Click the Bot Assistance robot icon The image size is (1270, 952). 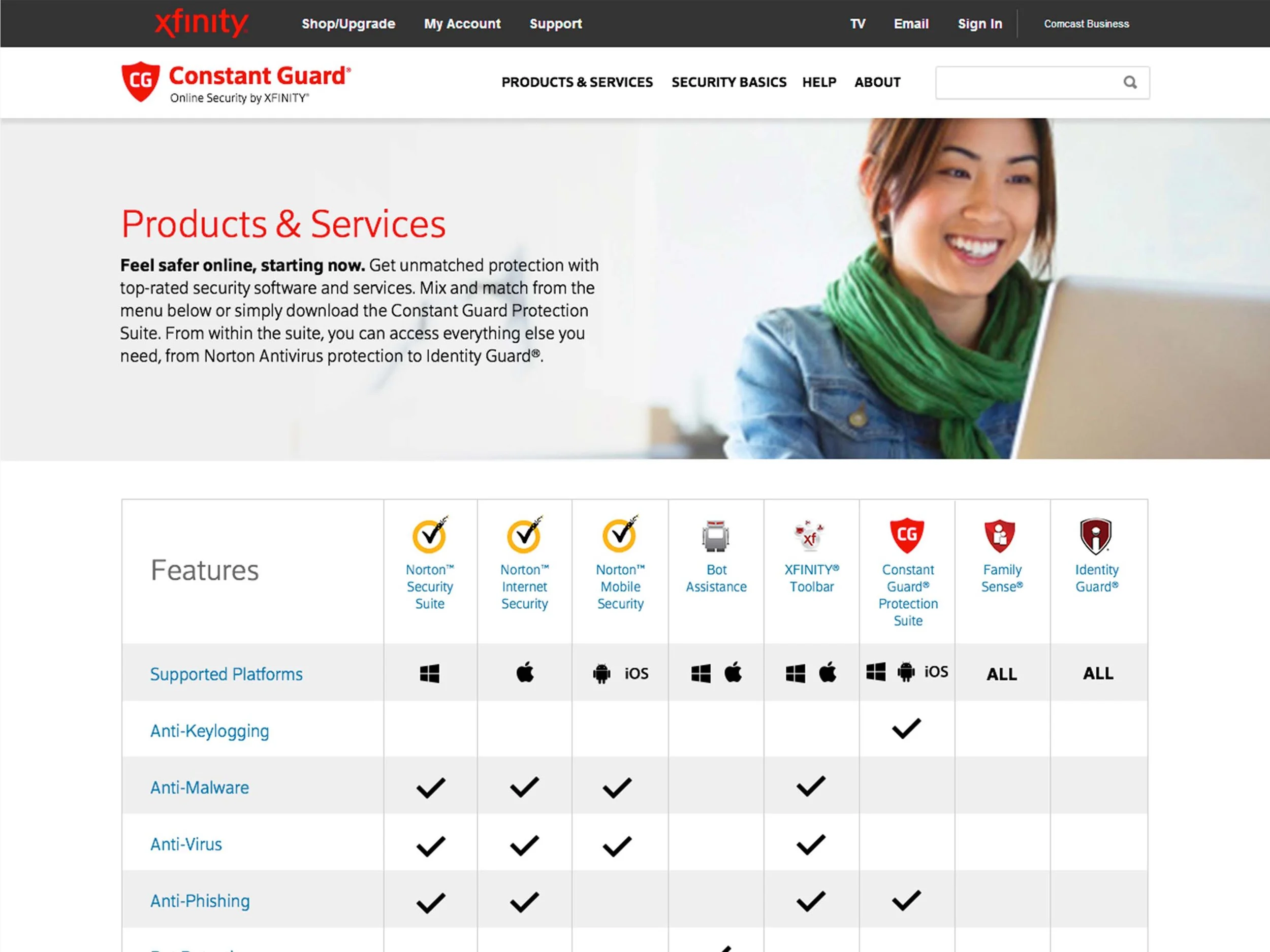coord(716,536)
